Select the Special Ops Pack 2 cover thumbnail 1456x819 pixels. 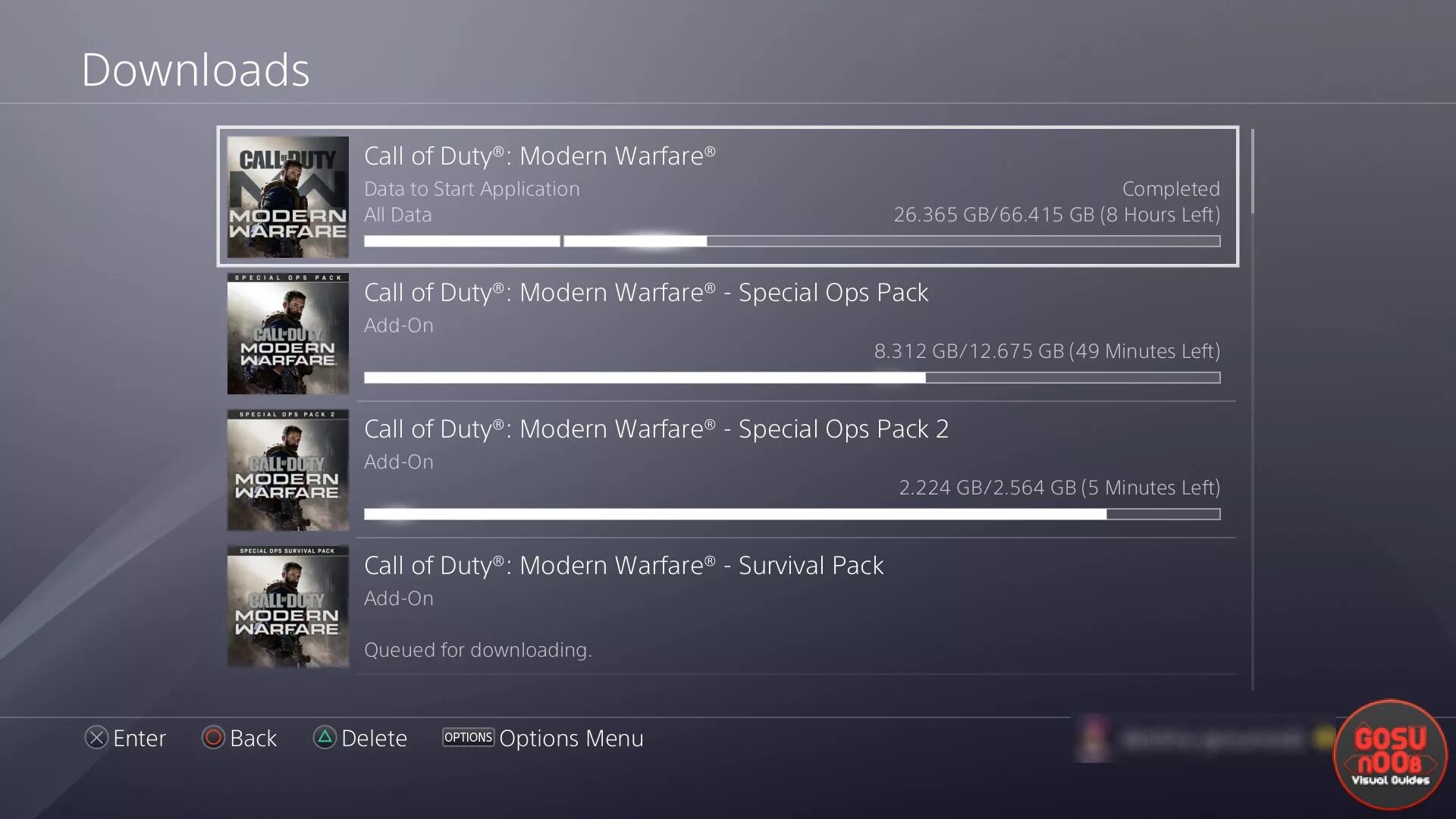coord(288,470)
